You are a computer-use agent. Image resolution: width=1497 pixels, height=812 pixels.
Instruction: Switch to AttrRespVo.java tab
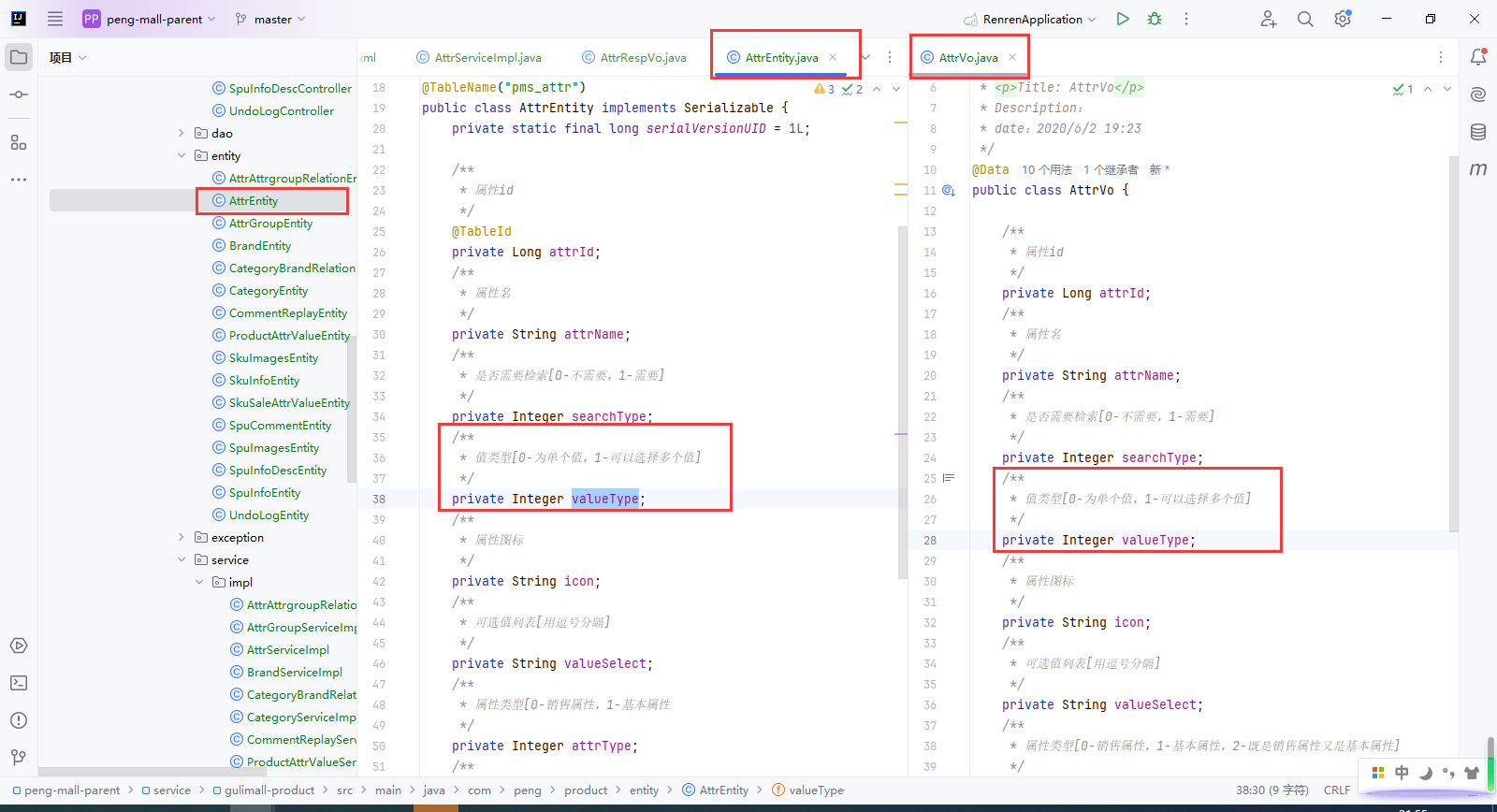tap(633, 57)
